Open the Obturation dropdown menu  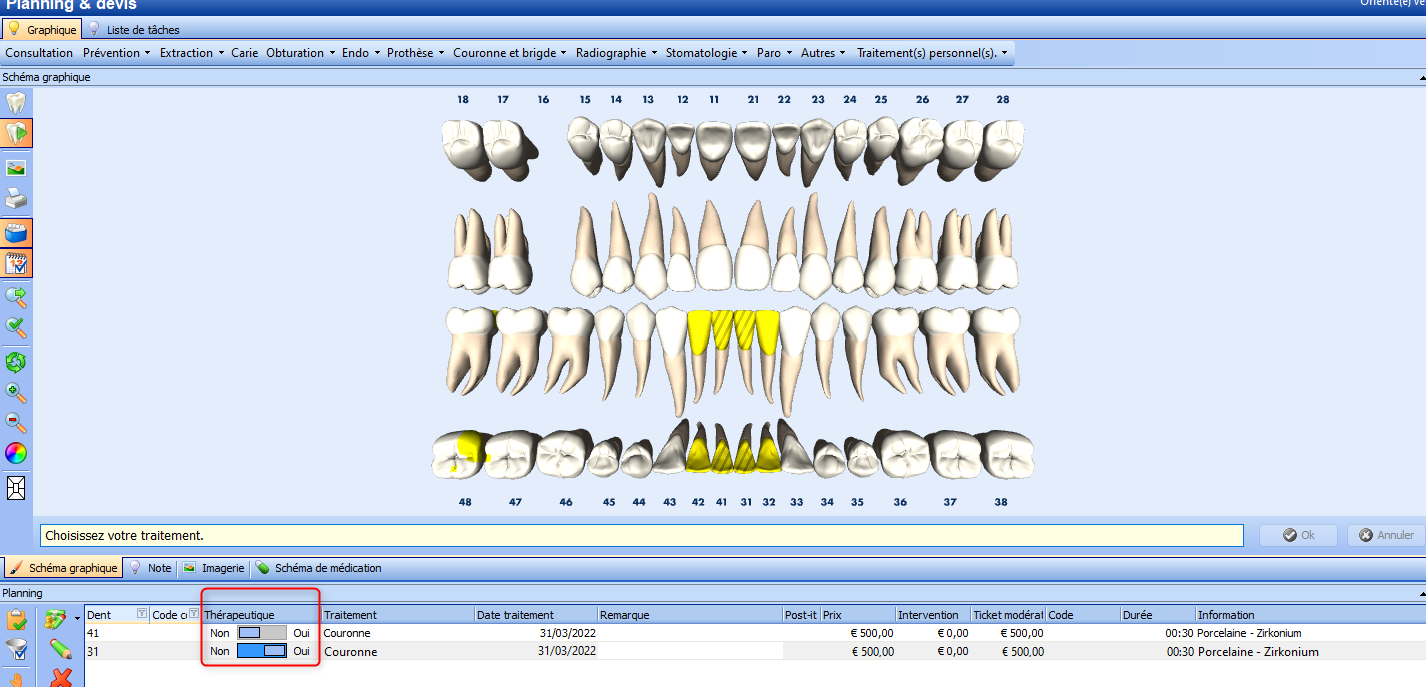300,53
